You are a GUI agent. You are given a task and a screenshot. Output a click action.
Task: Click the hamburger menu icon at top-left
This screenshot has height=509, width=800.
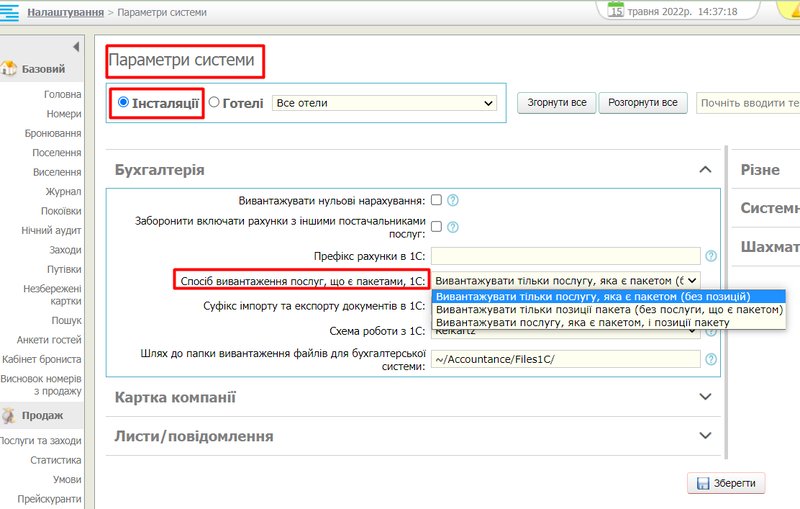[x=13, y=13]
